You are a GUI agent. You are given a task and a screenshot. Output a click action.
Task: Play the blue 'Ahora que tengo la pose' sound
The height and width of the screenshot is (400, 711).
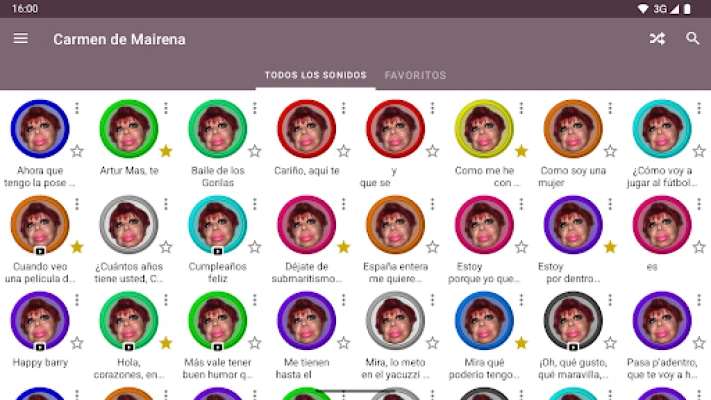40,129
